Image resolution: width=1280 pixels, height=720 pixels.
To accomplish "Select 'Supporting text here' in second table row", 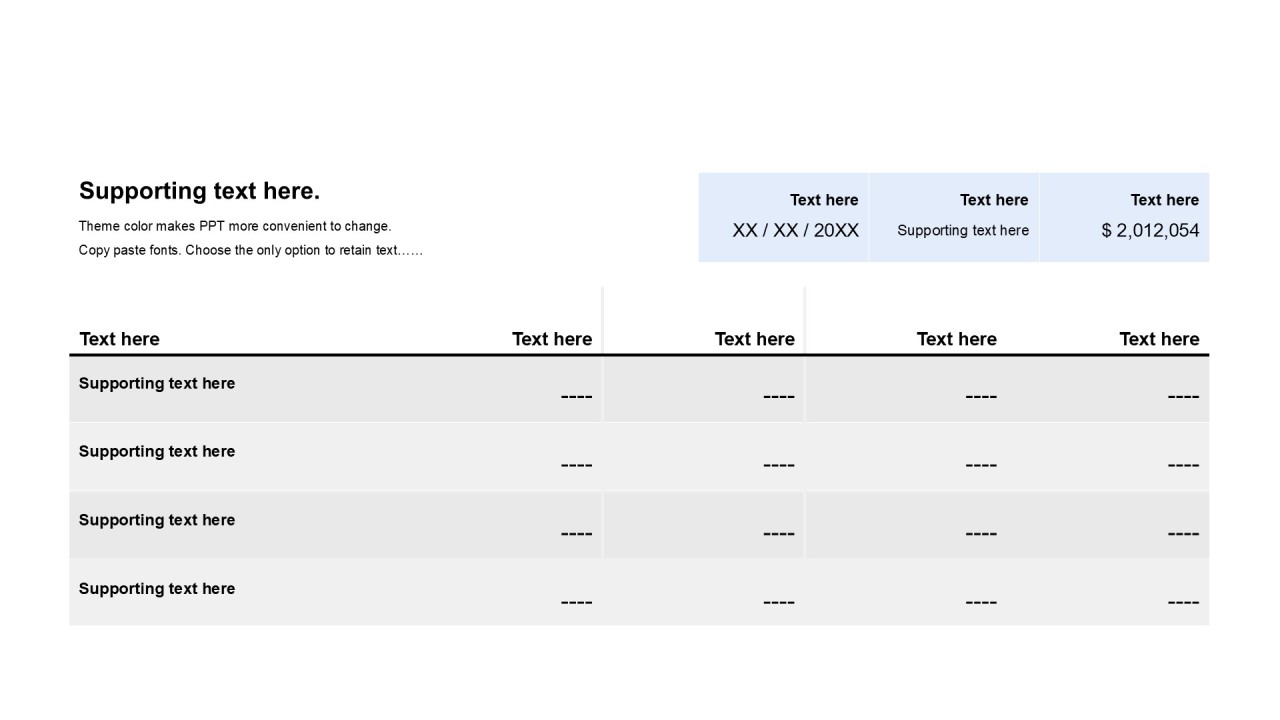I will (x=157, y=451).
